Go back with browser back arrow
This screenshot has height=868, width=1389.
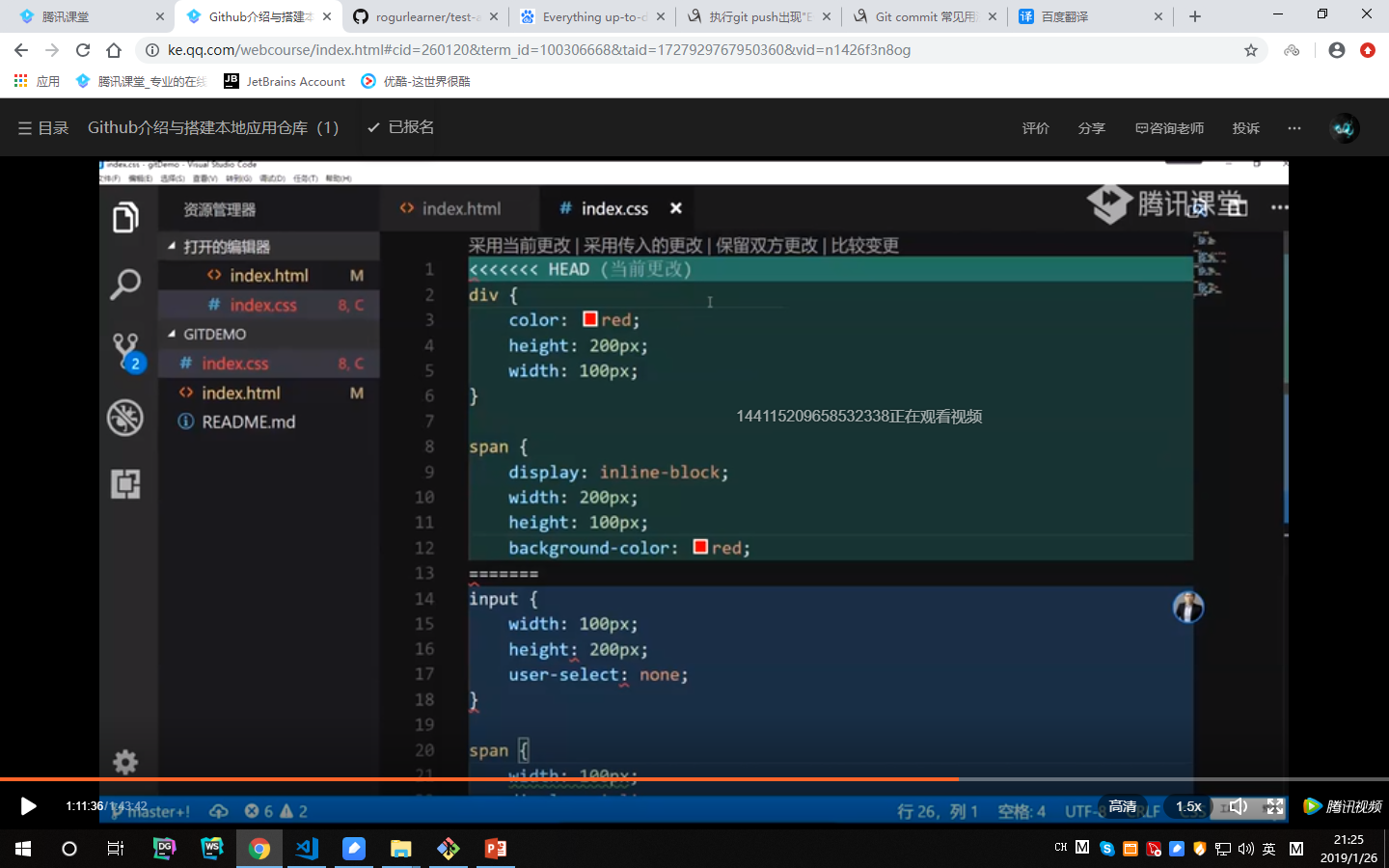(x=21, y=50)
